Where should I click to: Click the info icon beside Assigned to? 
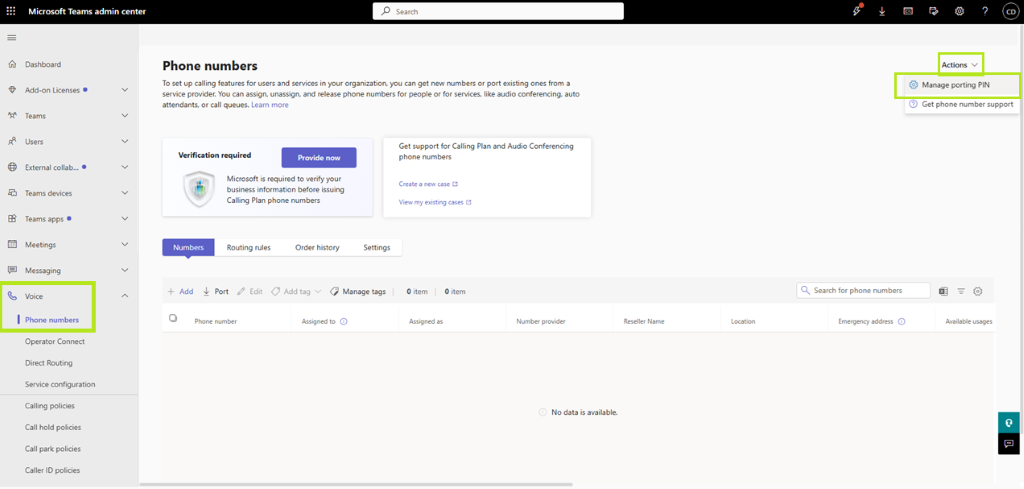(344, 322)
